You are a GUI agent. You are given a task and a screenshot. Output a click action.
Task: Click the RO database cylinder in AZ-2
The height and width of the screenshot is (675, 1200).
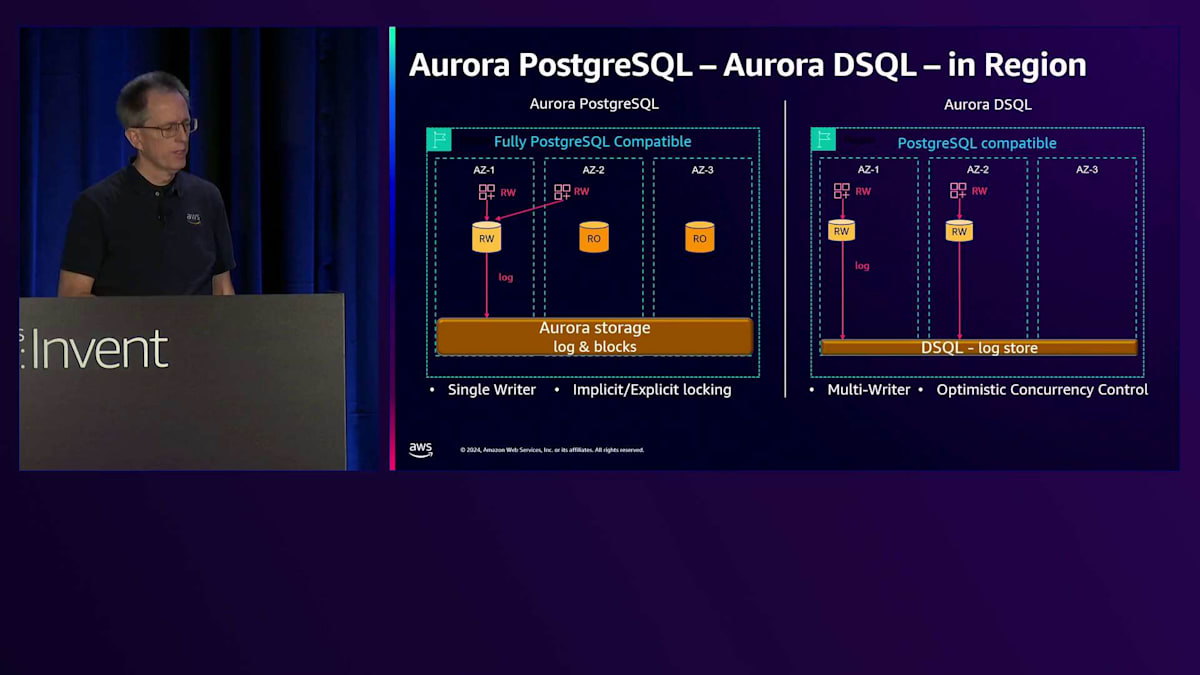tap(594, 237)
